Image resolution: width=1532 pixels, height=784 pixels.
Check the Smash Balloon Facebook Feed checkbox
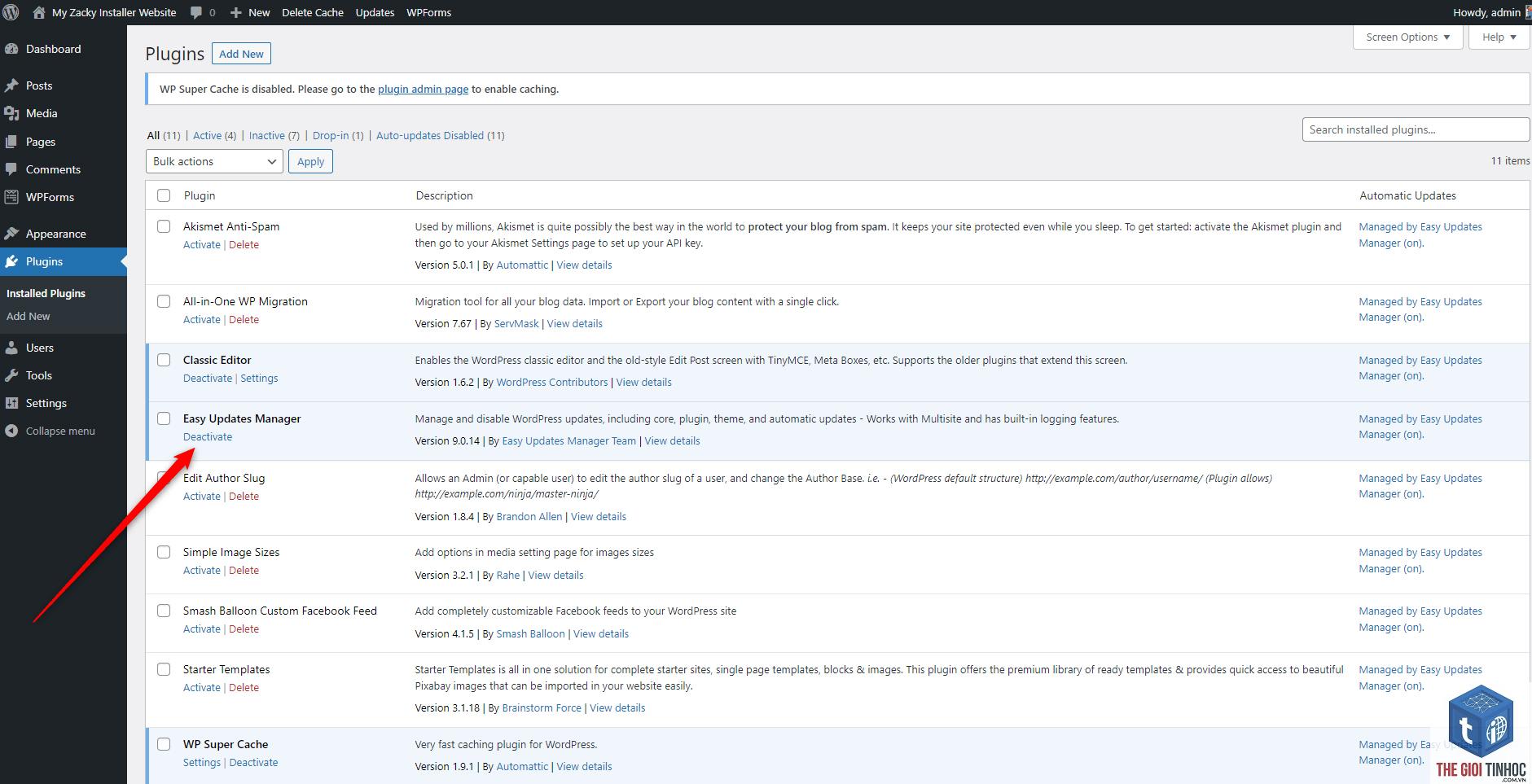tap(164, 611)
